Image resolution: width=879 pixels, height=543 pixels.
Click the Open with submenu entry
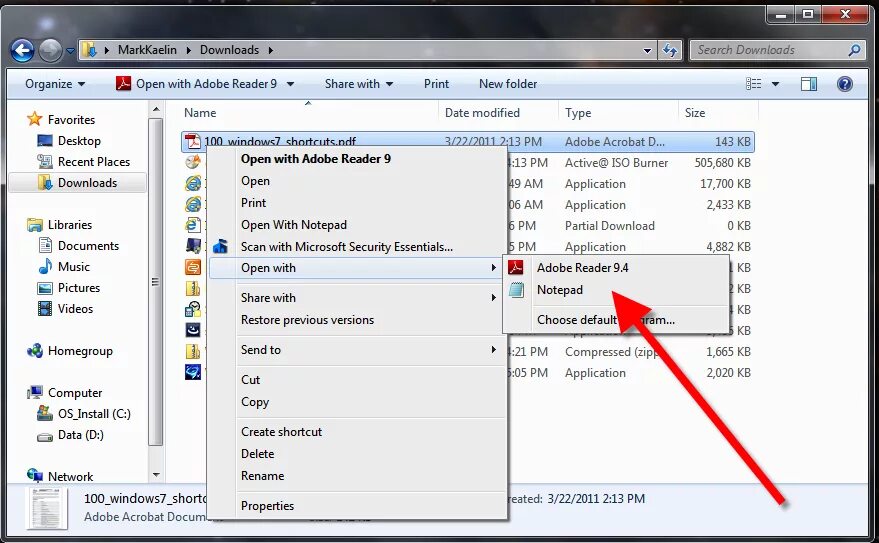(x=355, y=268)
